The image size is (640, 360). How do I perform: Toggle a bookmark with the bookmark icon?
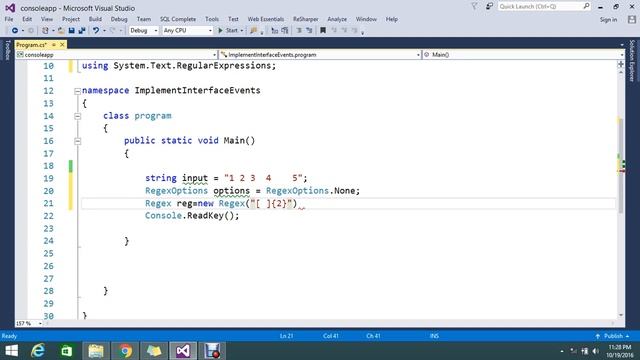(x=322, y=31)
